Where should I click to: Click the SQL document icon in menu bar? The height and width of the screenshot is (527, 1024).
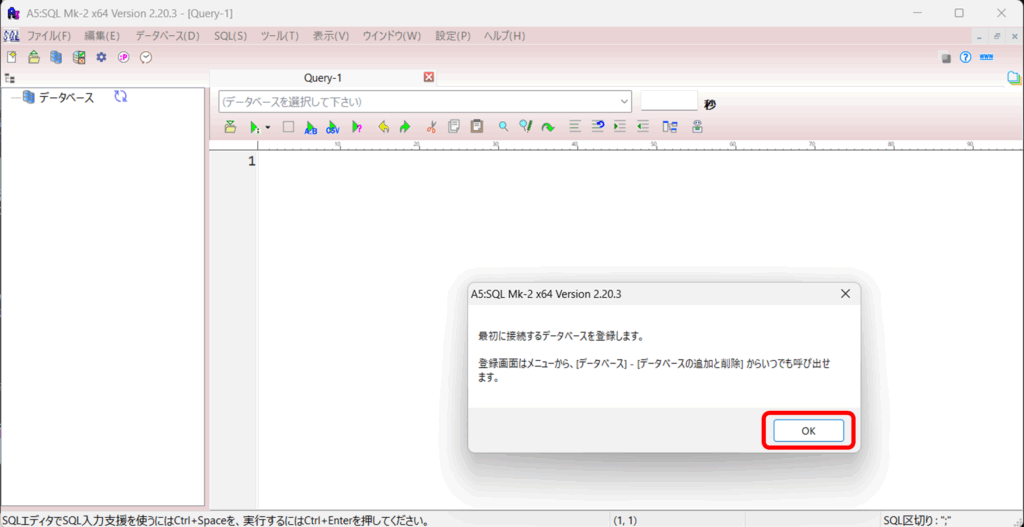pyautogui.click(x=11, y=36)
